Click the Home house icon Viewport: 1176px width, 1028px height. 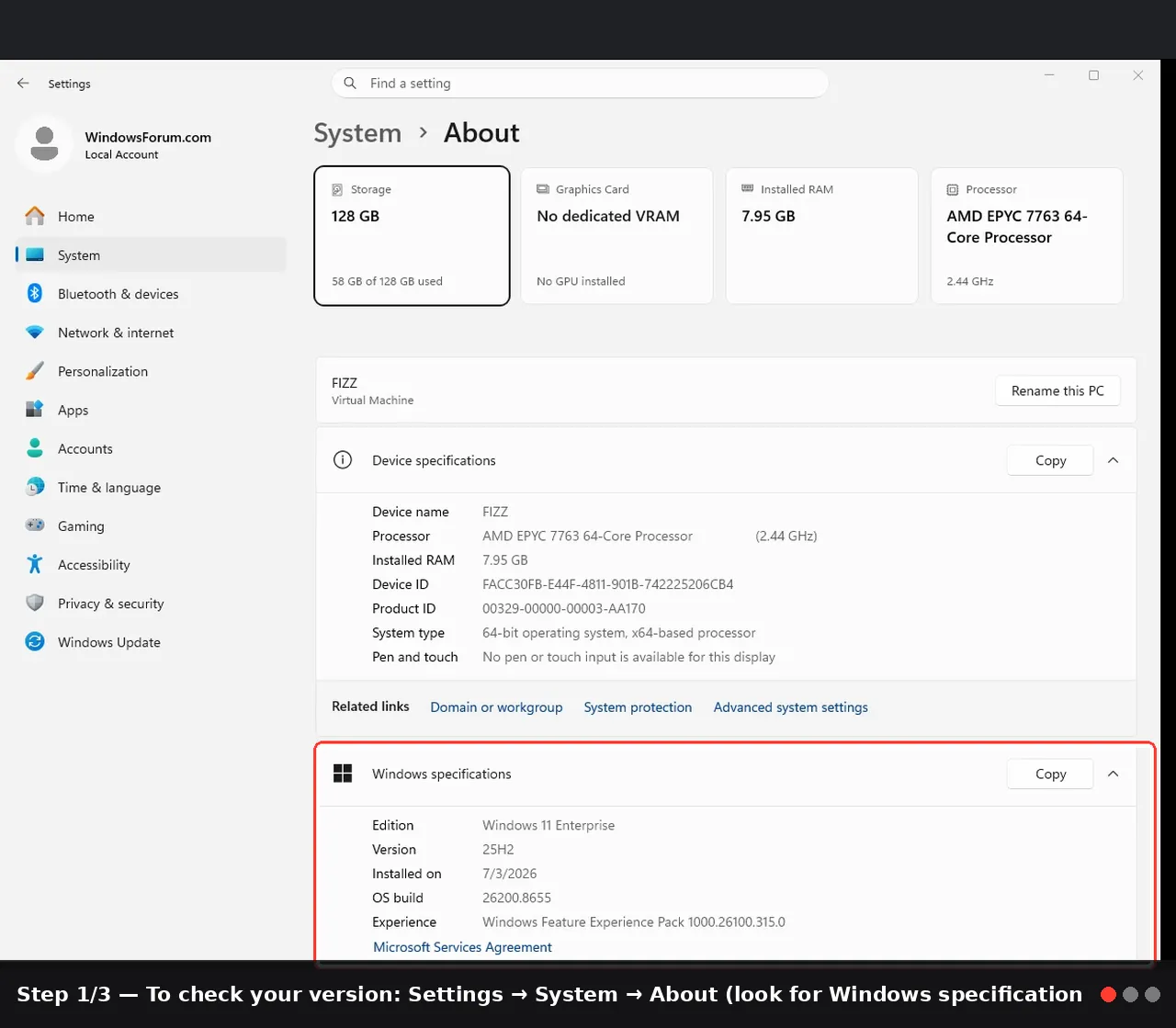click(x=35, y=216)
